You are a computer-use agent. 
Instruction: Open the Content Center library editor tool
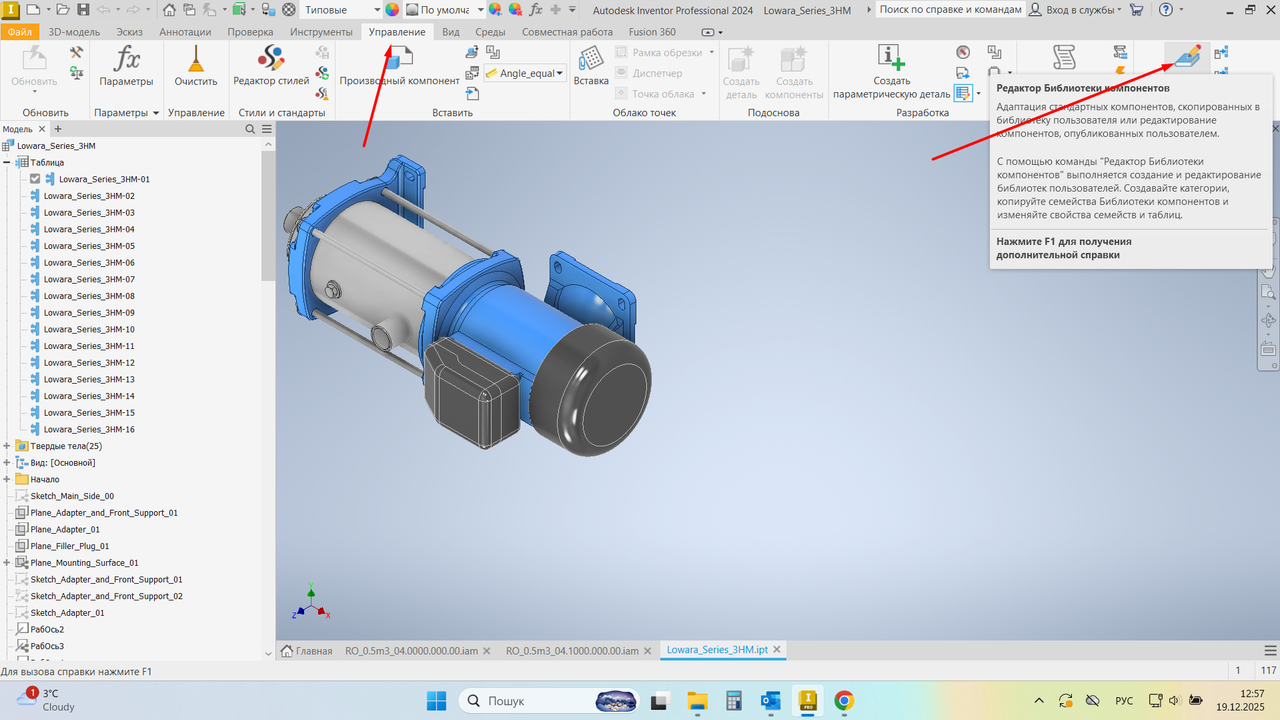click(x=1187, y=57)
